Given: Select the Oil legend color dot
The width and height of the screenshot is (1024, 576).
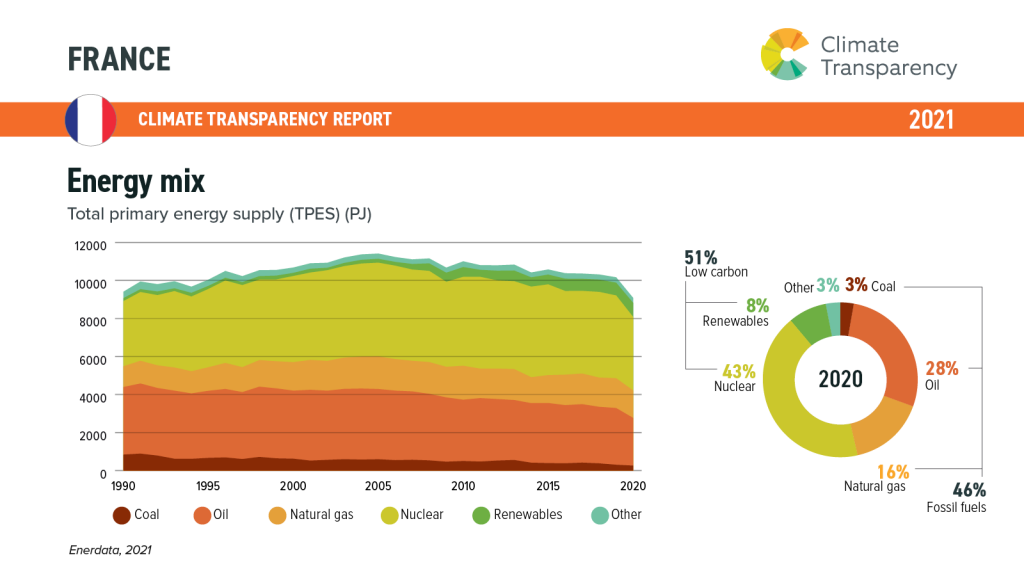Looking at the screenshot, I should 202,515.
